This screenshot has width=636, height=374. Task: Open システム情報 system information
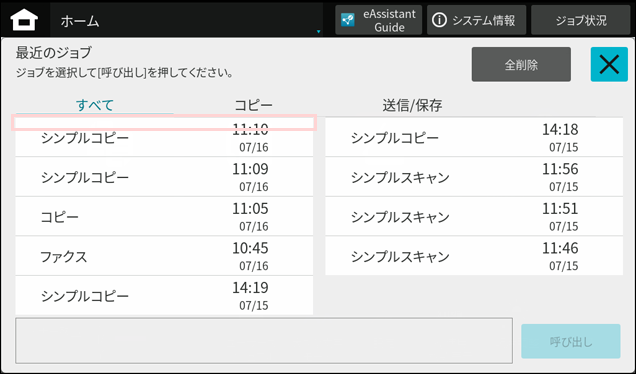point(477,20)
